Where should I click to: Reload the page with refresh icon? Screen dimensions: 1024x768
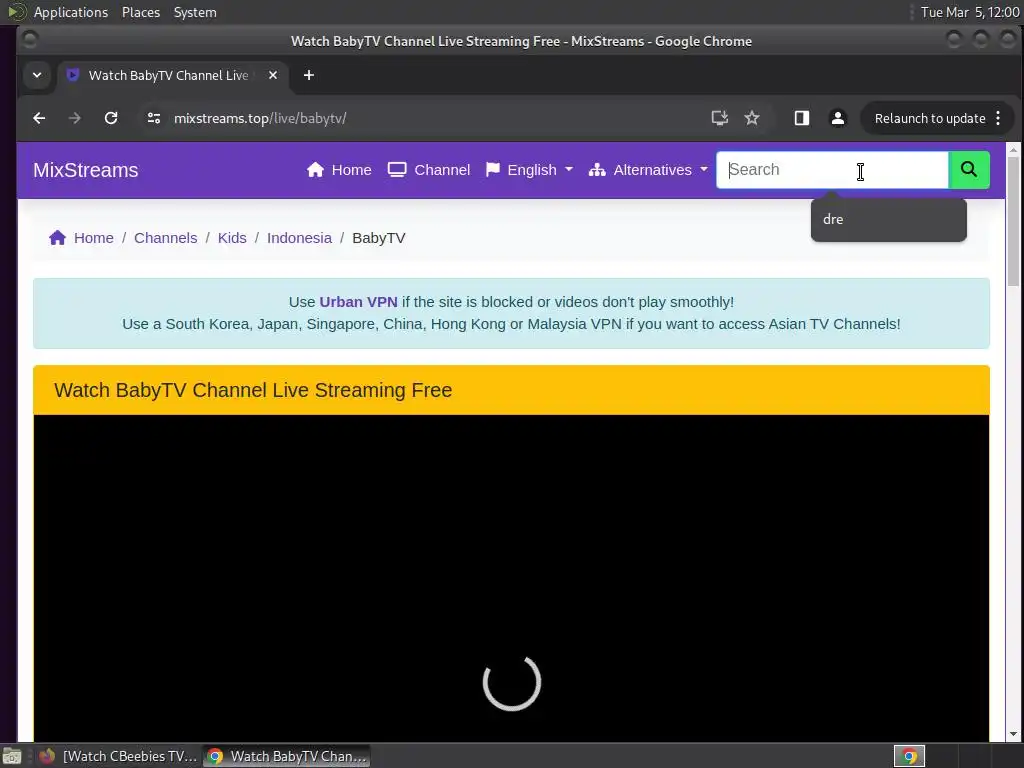pyautogui.click(x=111, y=118)
